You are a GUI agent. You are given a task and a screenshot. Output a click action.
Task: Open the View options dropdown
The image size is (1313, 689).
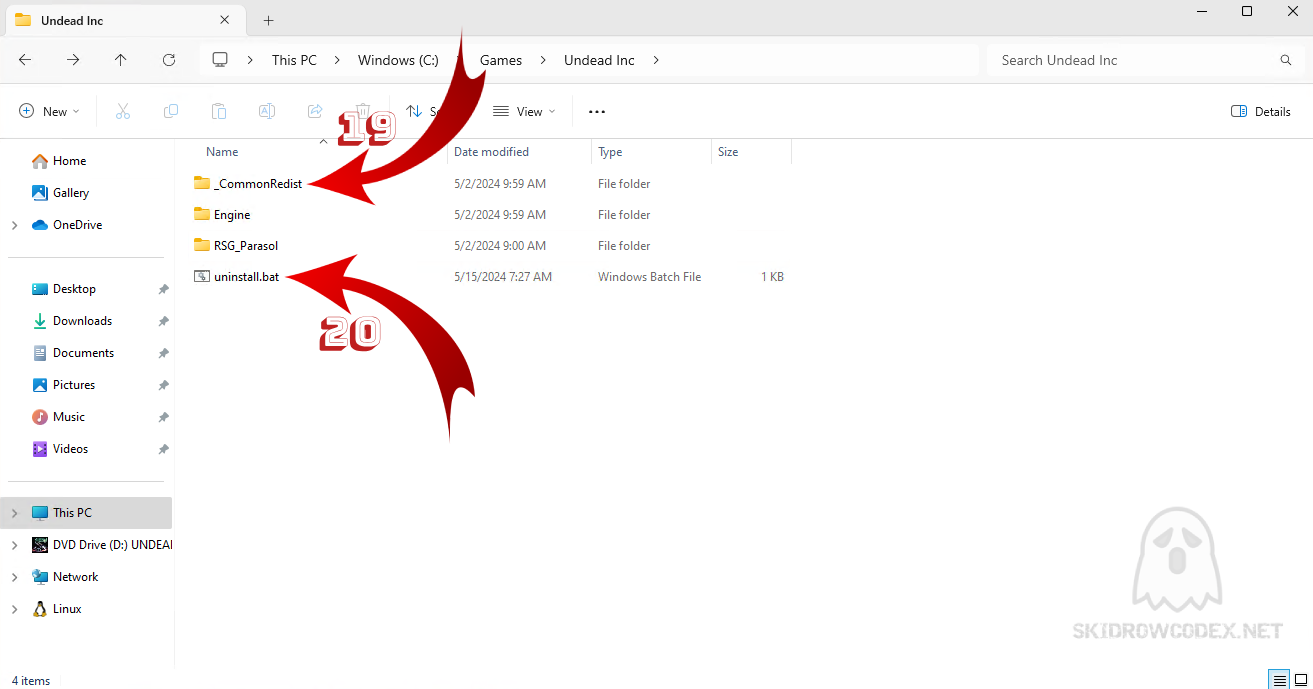pos(524,111)
